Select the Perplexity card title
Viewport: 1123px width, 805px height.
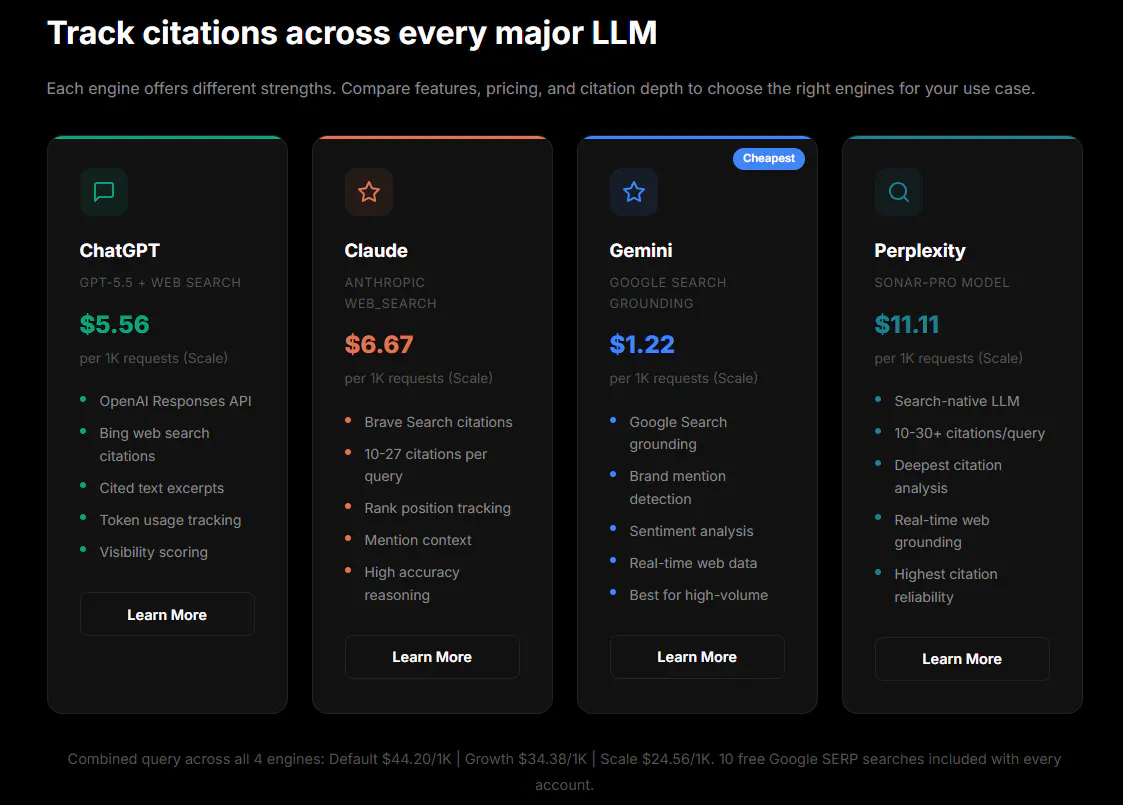[x=920, y=251]
